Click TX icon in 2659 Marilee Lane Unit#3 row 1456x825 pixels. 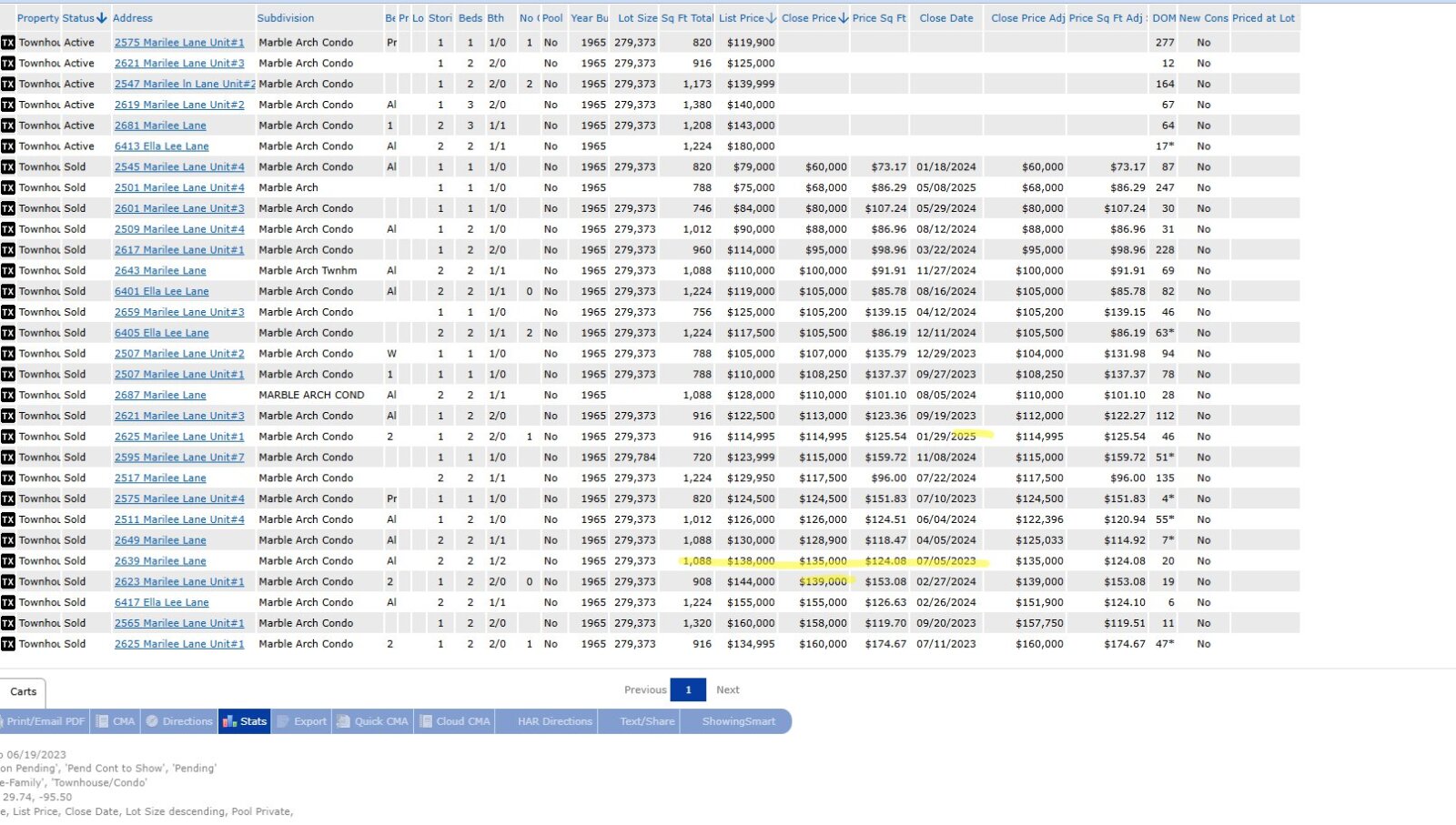coord(8,312)
